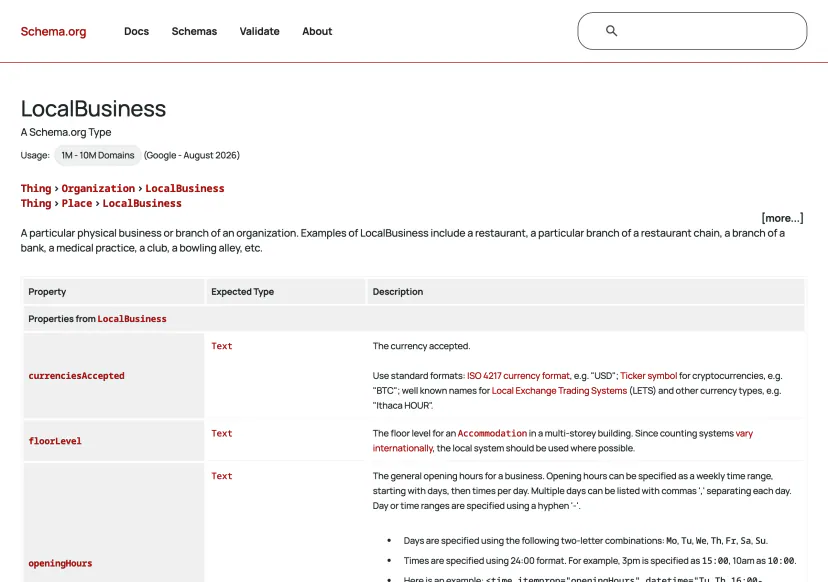Open Text type for floorLevel
828x582 pixels.
pos(222,433)
